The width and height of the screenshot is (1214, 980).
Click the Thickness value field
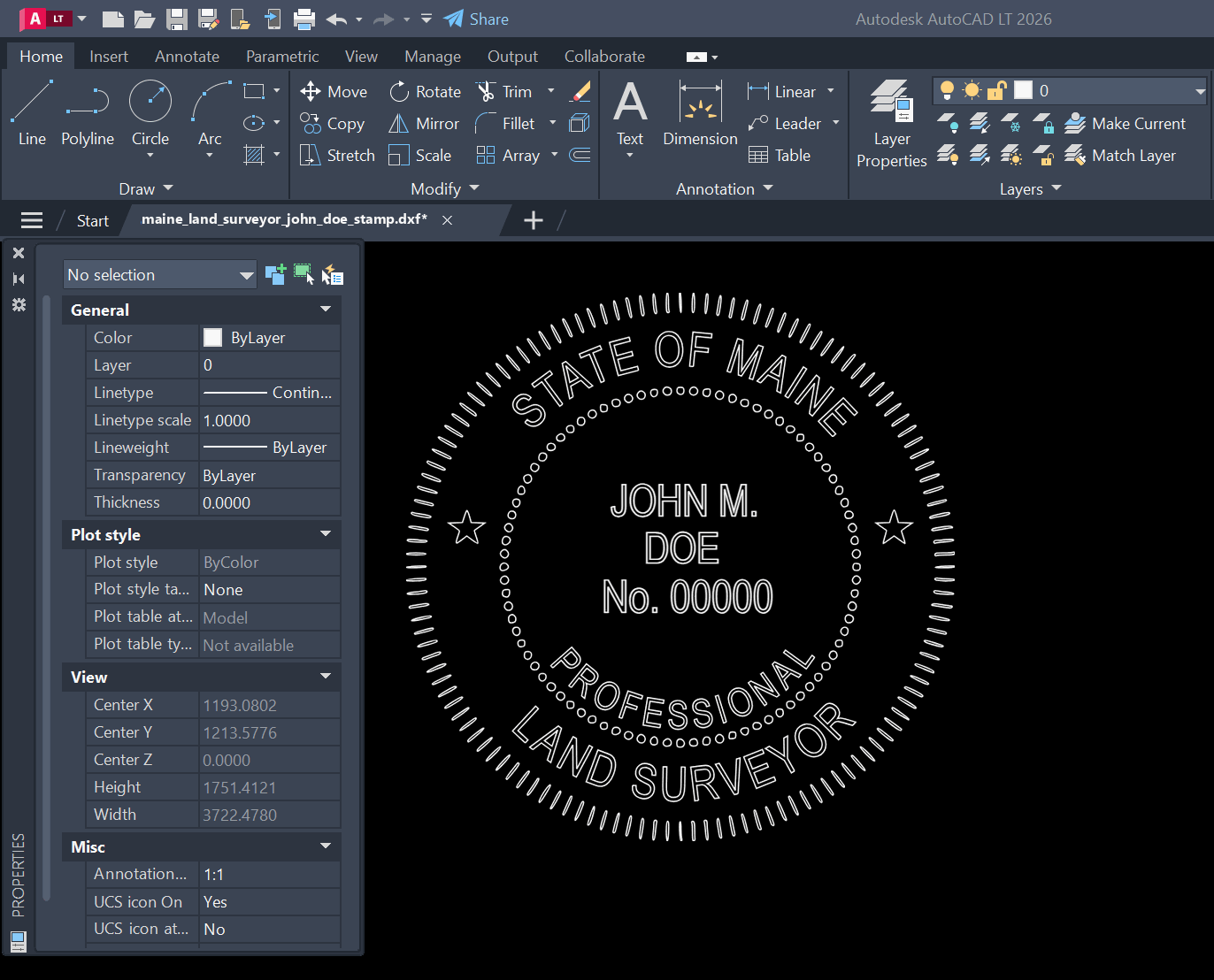(270, 502)
